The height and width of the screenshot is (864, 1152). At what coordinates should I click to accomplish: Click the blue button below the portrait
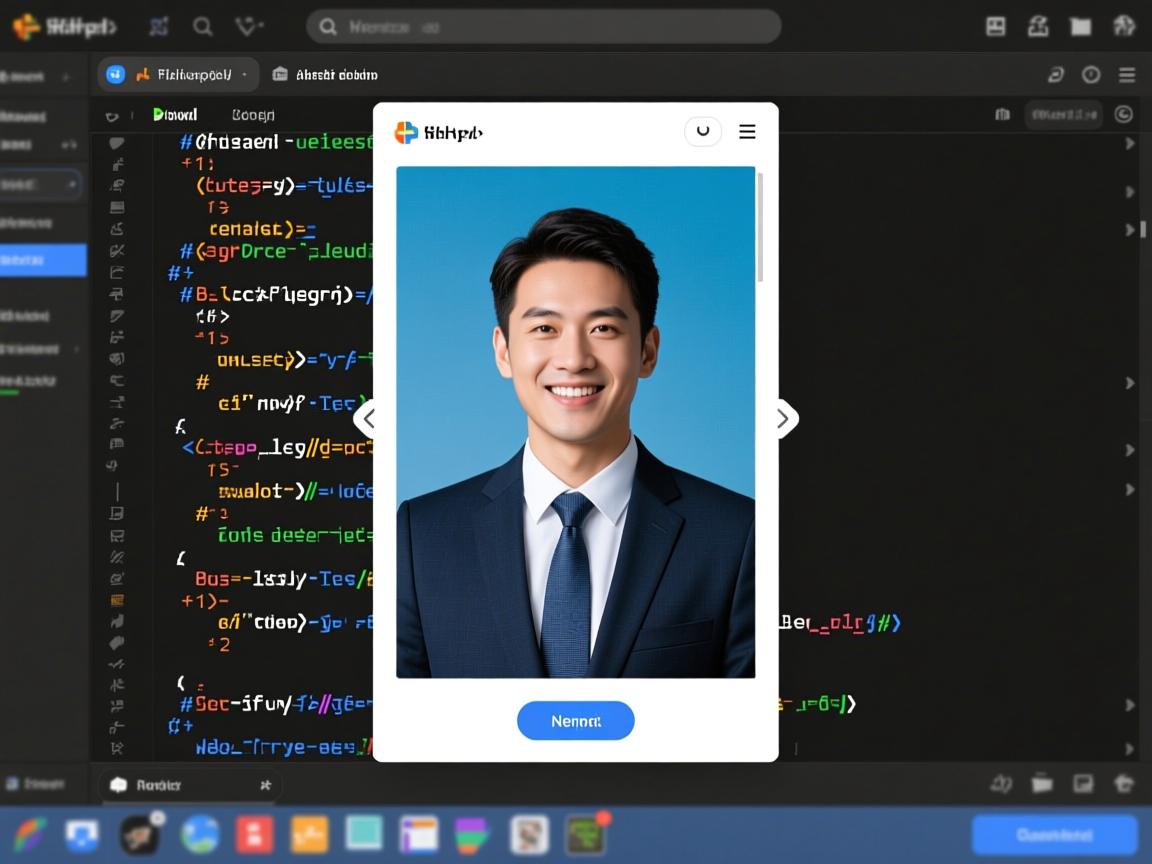575,721
